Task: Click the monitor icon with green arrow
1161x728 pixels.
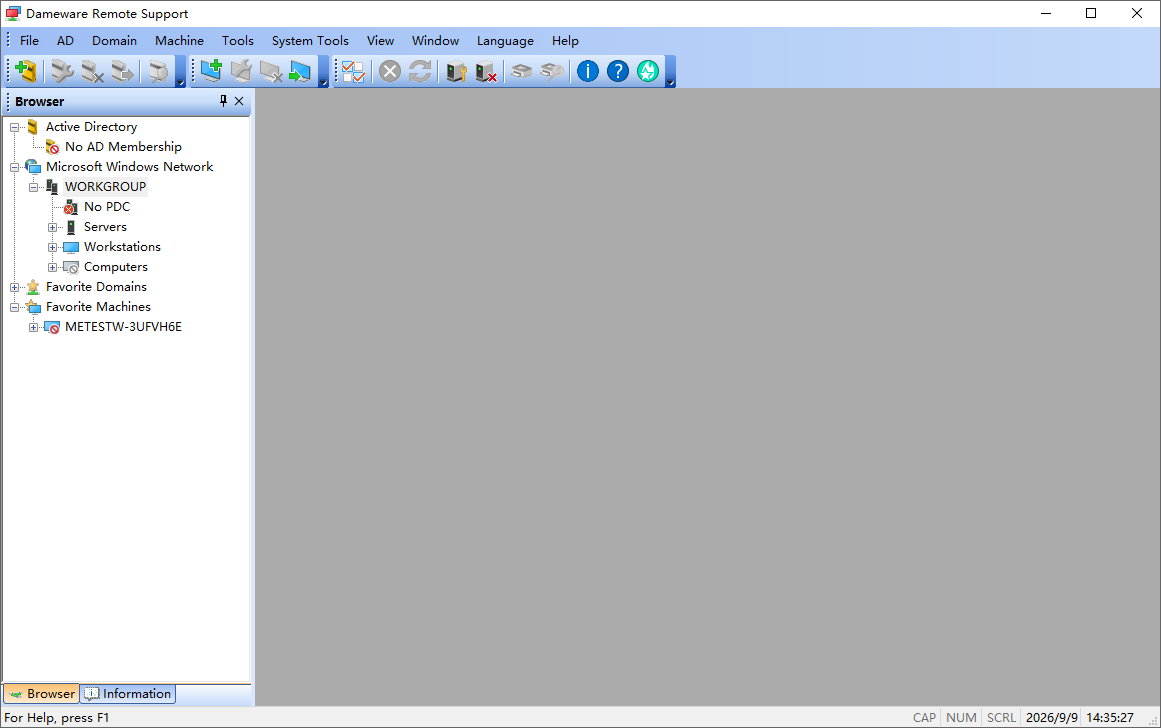Action: 301,71
